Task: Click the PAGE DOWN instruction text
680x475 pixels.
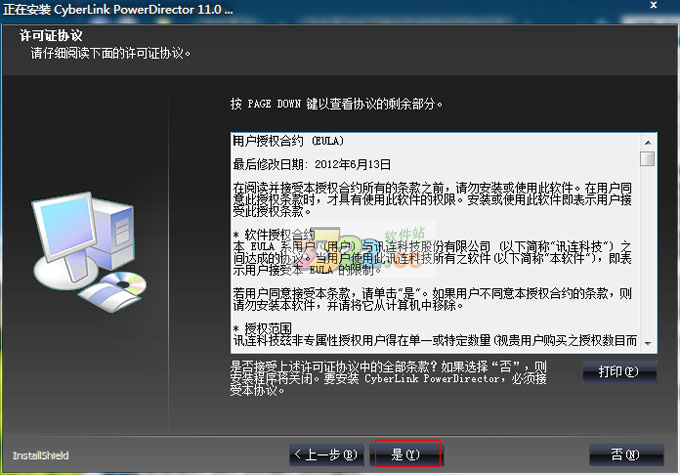Action: tap(336, 104)
